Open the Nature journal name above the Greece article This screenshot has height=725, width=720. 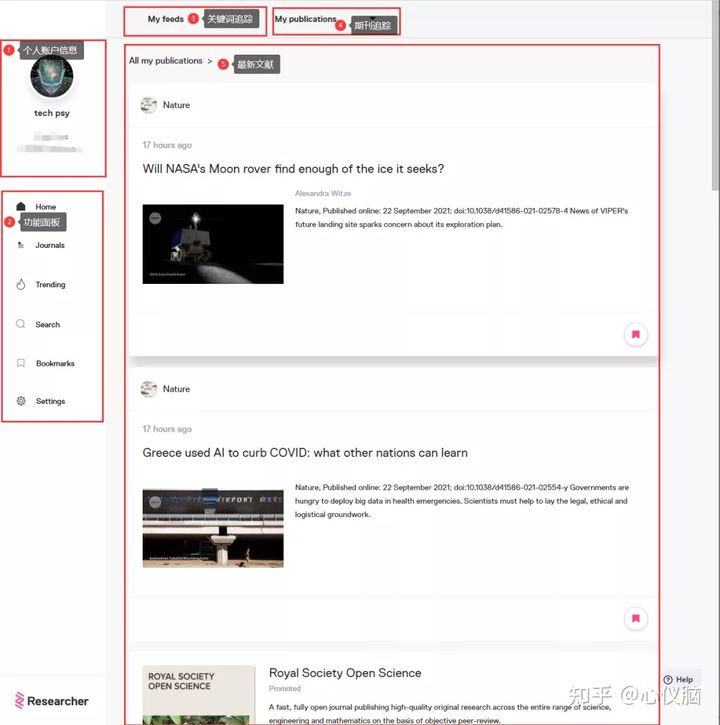click(x=176, y=389)
